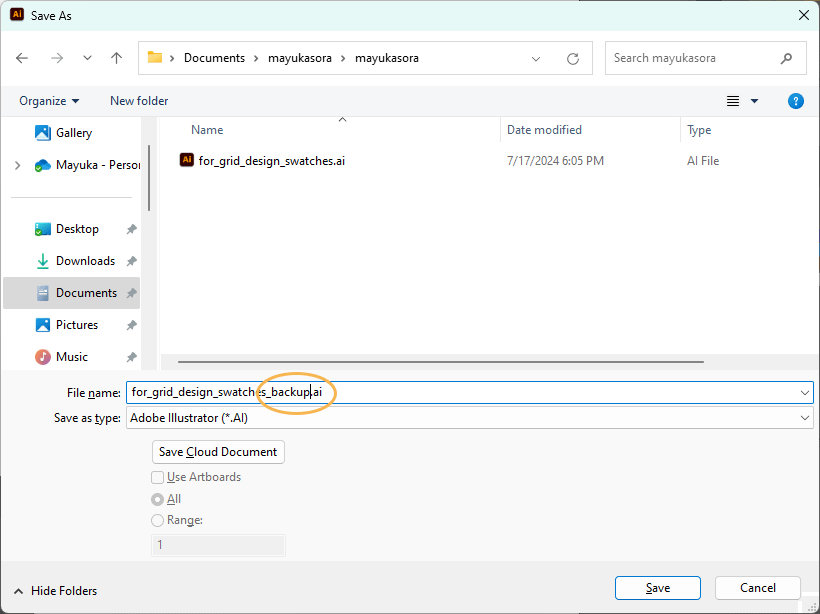Click the Gallery icon in sidebar

tap(43, 133)
